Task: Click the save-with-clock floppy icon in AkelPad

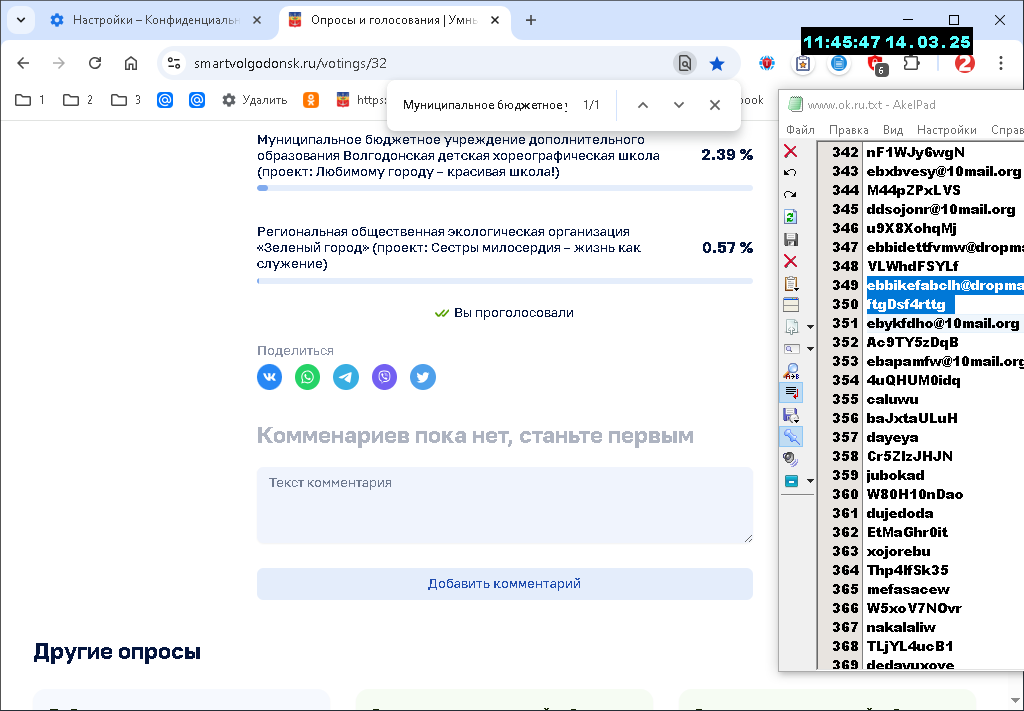Action: click(x=790, y=415)
